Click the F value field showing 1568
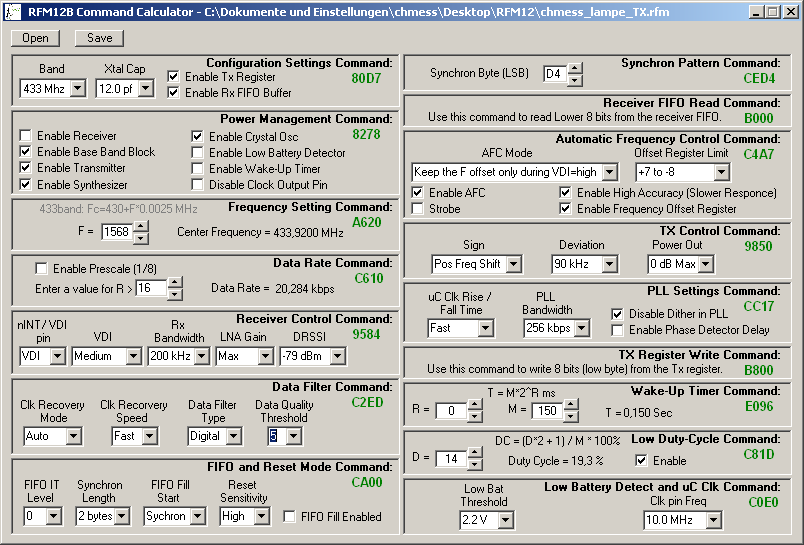The image size is (804, 545). point(117,232)
